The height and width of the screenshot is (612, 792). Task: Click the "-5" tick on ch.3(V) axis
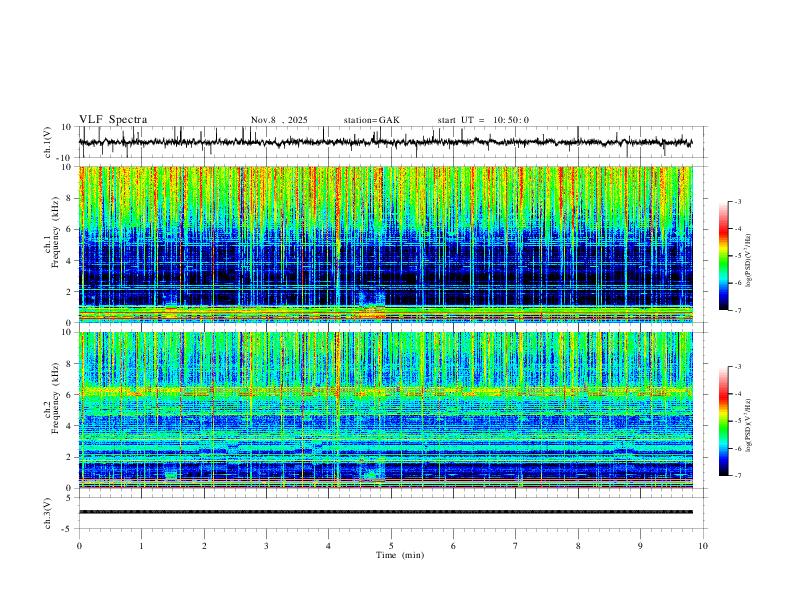[68, 529]
